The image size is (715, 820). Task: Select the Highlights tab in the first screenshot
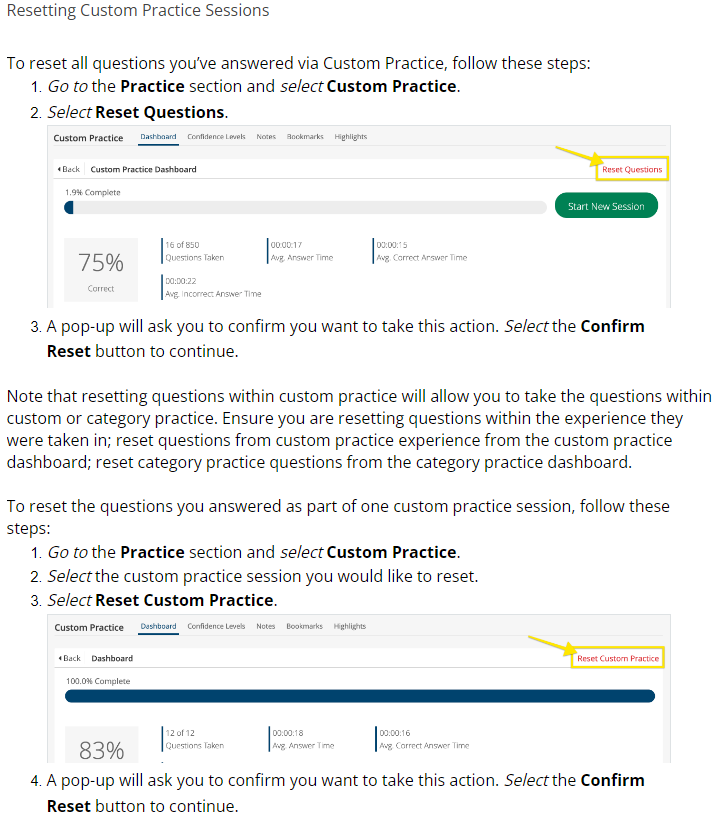(351, 136)
